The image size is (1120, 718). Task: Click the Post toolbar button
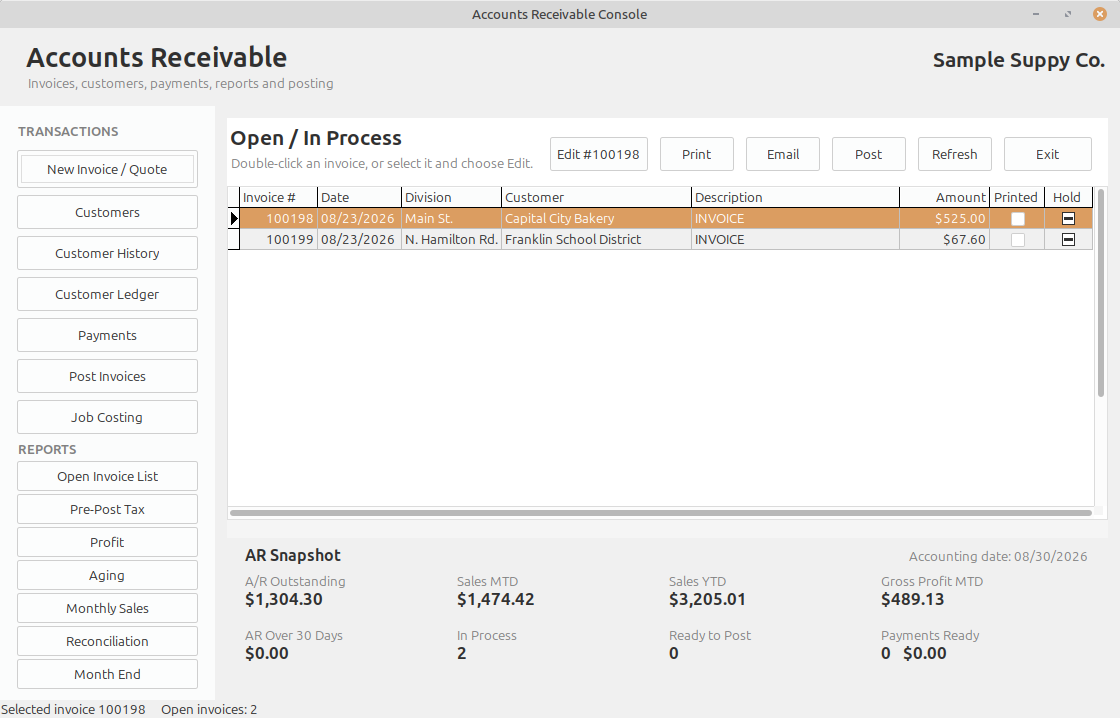(869, 154)
